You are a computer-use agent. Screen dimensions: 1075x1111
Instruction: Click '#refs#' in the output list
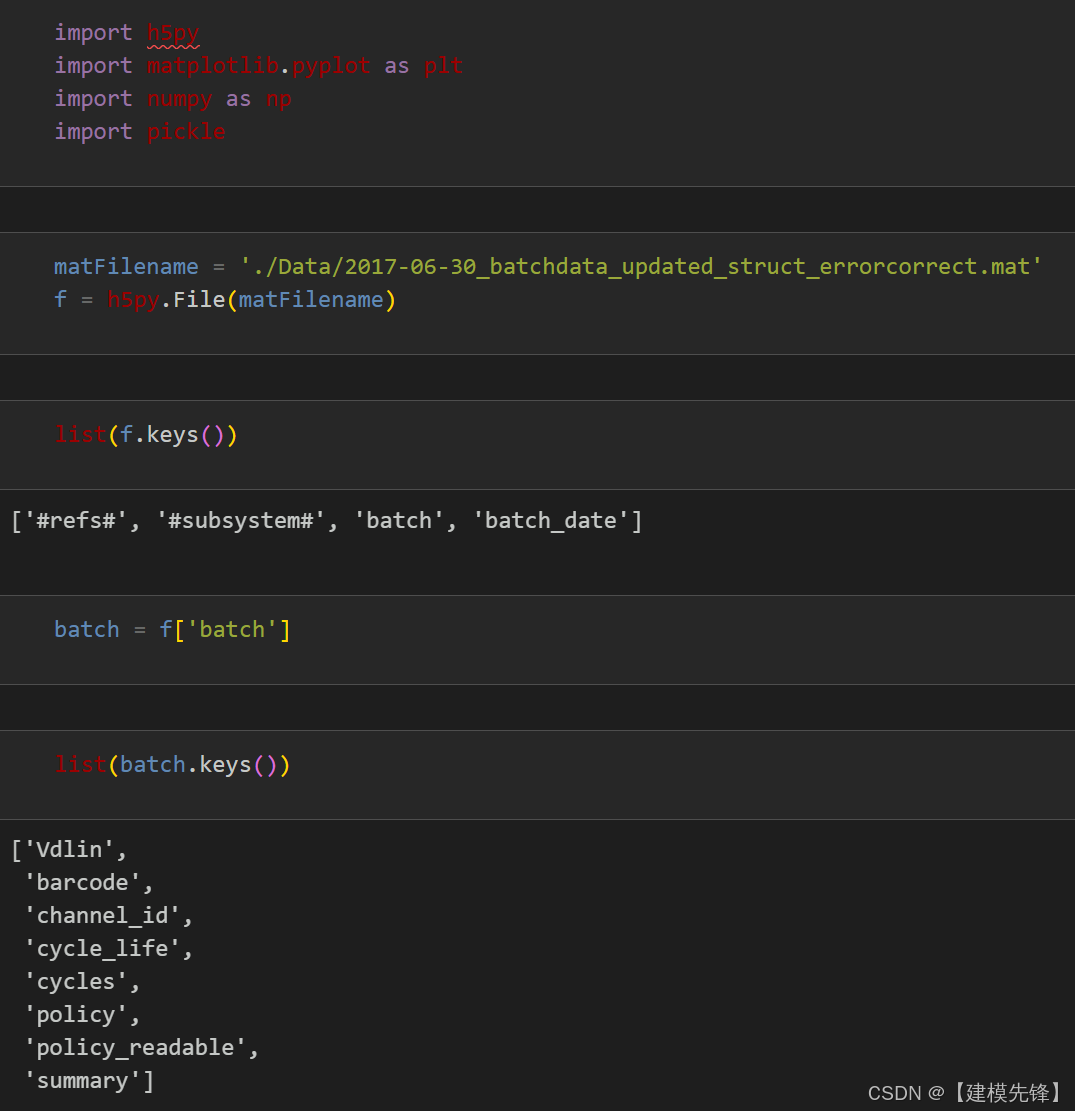[x=76, y=521]
